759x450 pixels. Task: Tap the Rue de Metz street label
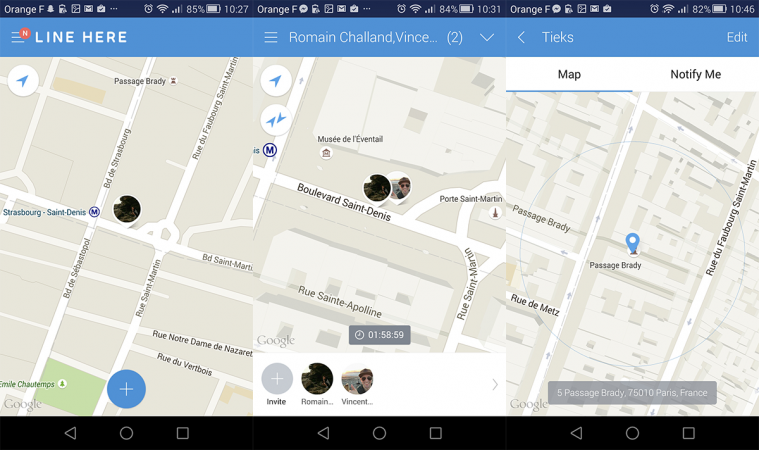coord(535,305)
